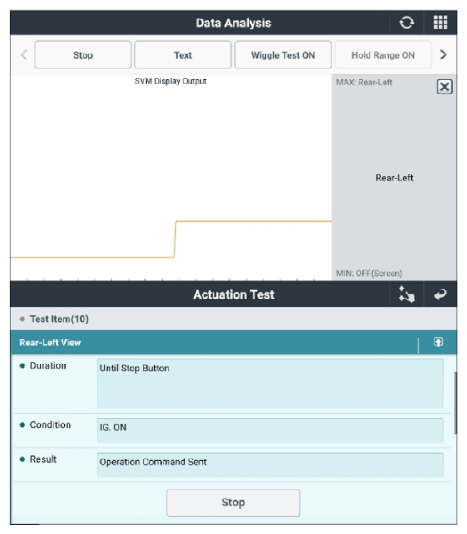Click the back arrow icon in Actuation Test header

[x=440, y=294]
